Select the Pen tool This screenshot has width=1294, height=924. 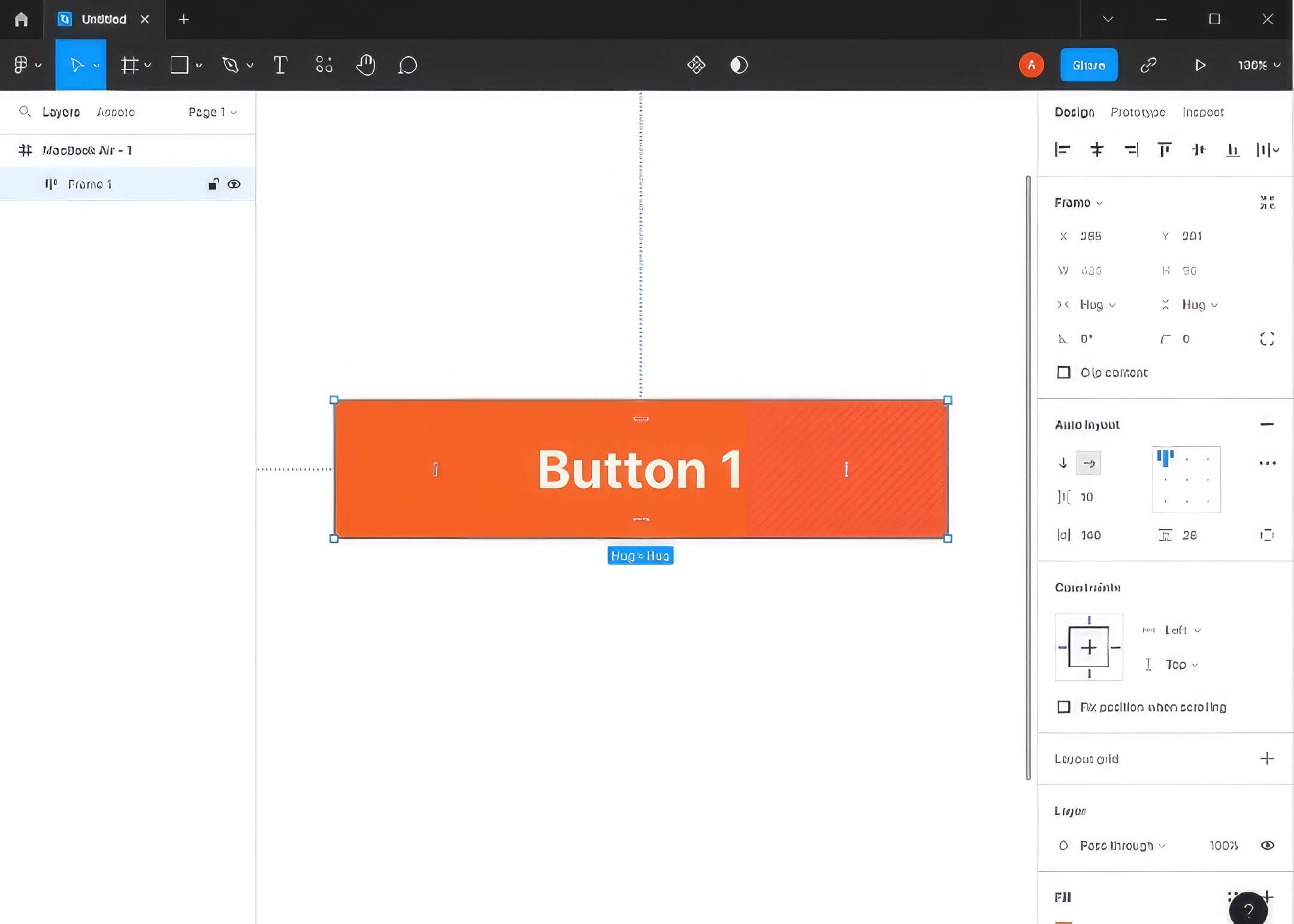(x=231, y=65)
